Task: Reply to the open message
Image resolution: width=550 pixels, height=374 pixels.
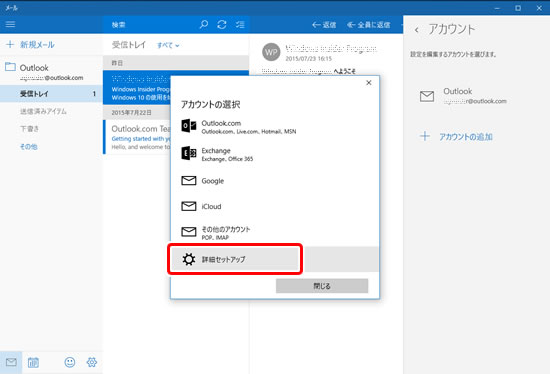Action: tap(324, 25)
